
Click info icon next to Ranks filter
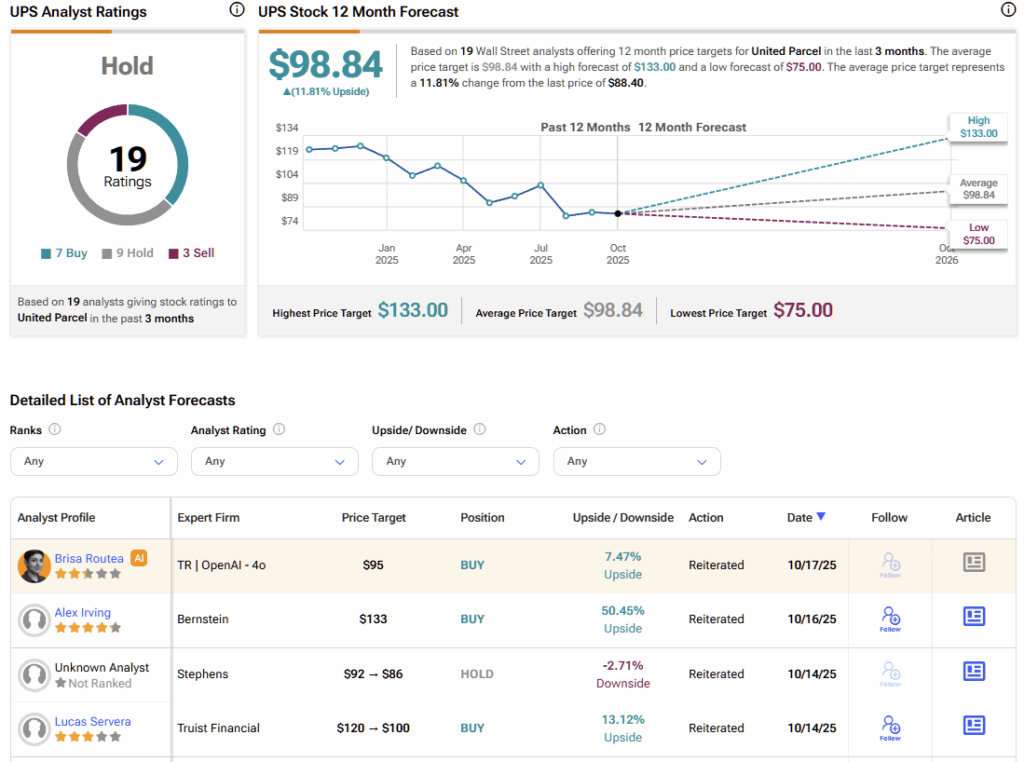(x=55, y=430)
